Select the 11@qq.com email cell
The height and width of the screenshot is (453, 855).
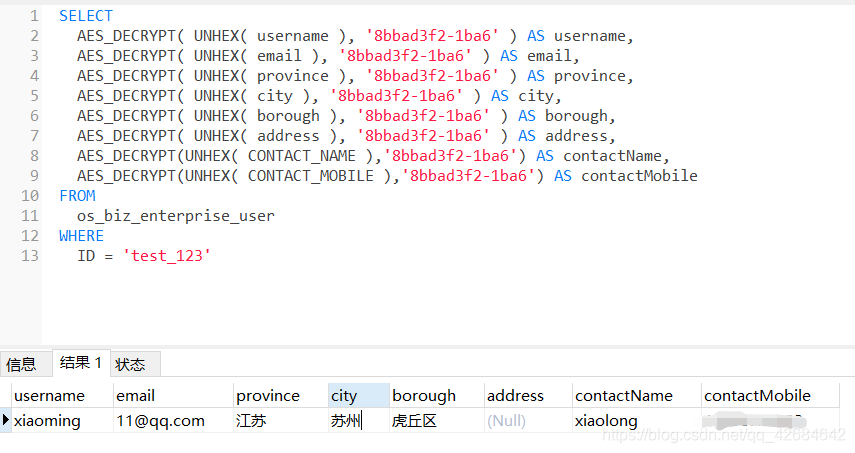pos(173,420)
